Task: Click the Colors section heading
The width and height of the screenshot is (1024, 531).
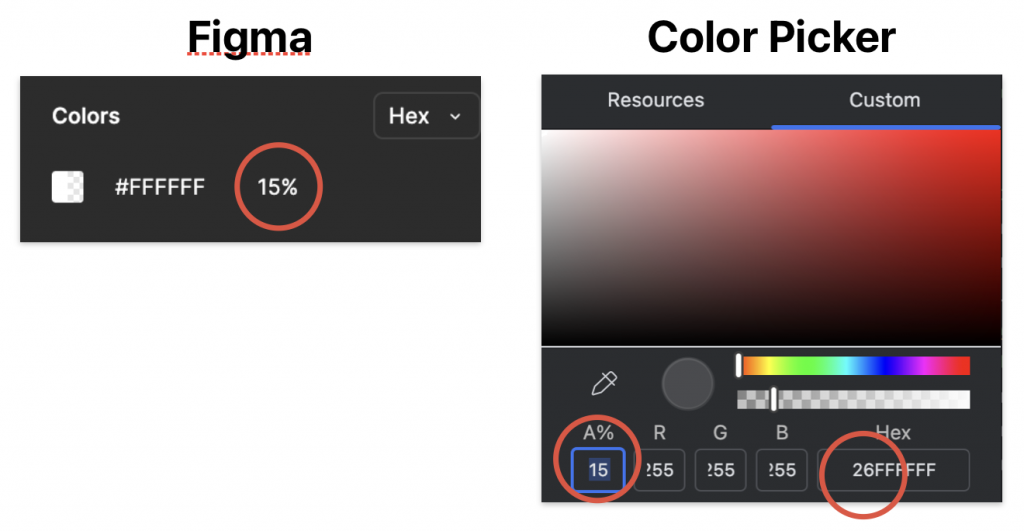Action: (x=86, y=116)
